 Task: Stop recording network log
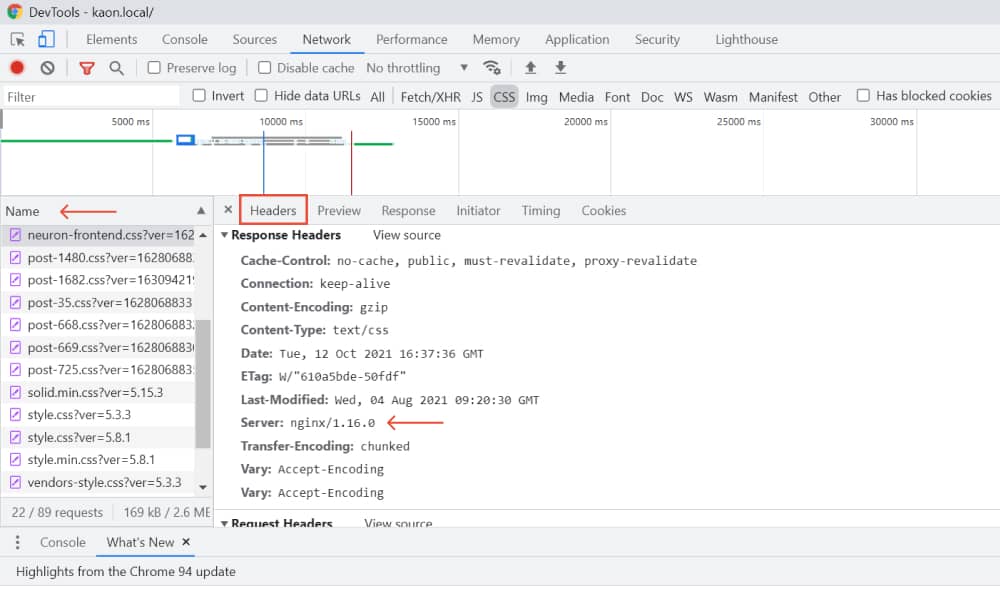[x=17, y=68]
